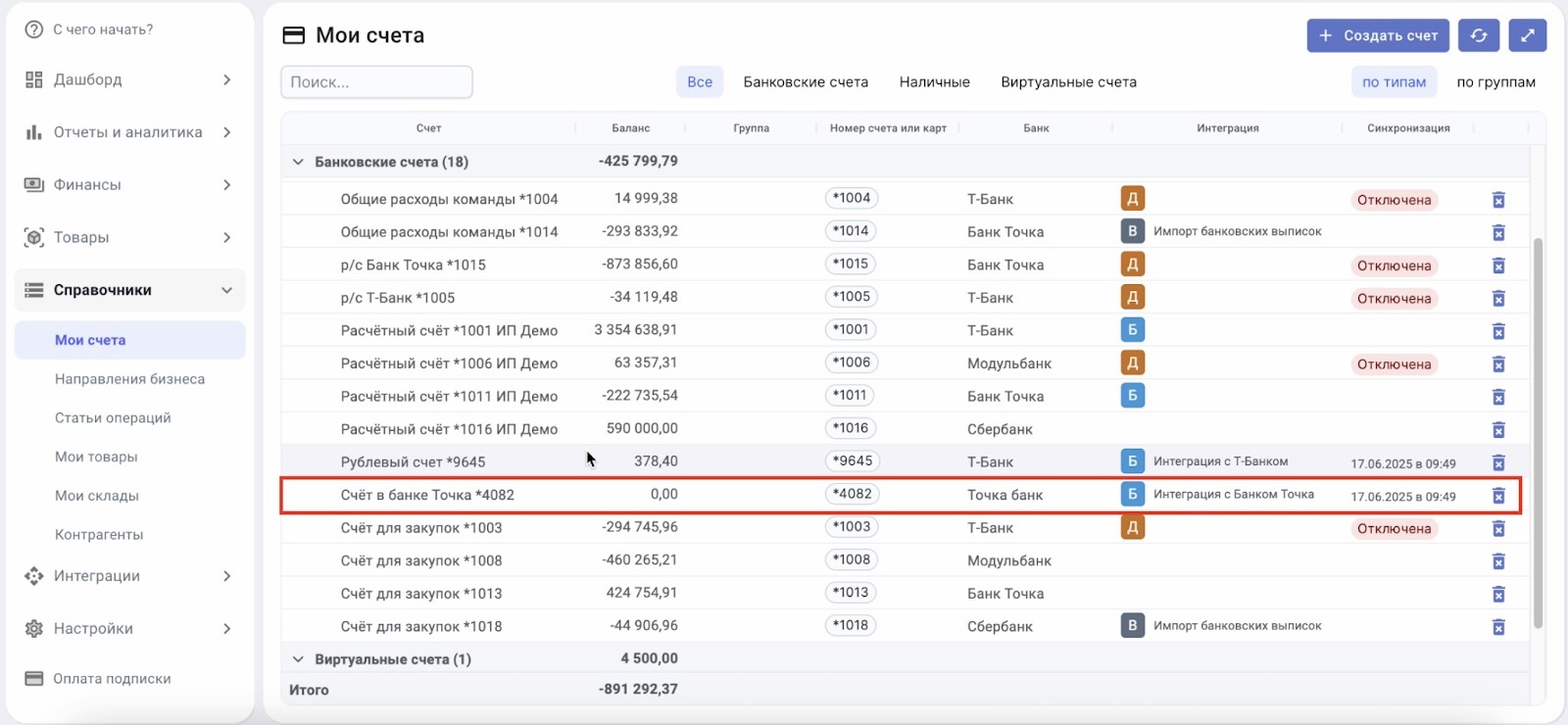Collapse the Банковские счета (18) group
This screenshot has height=725, width=1568.
298,162
